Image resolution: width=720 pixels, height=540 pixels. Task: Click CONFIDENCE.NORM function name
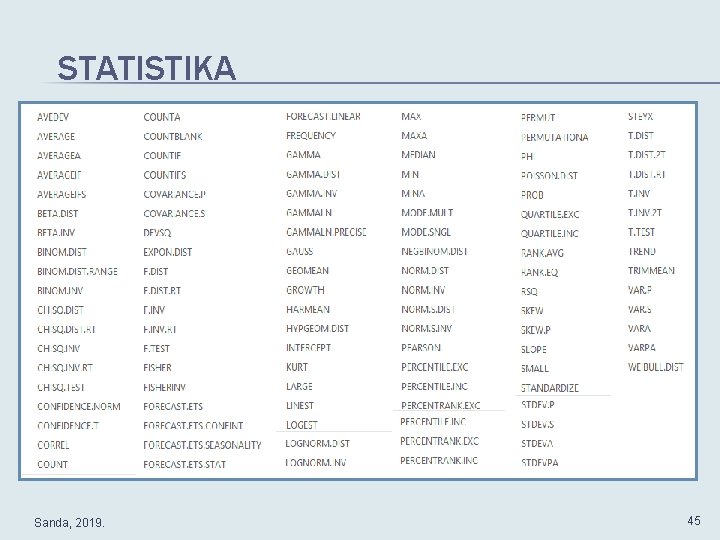pyautogui.click(x=79, y=406)
